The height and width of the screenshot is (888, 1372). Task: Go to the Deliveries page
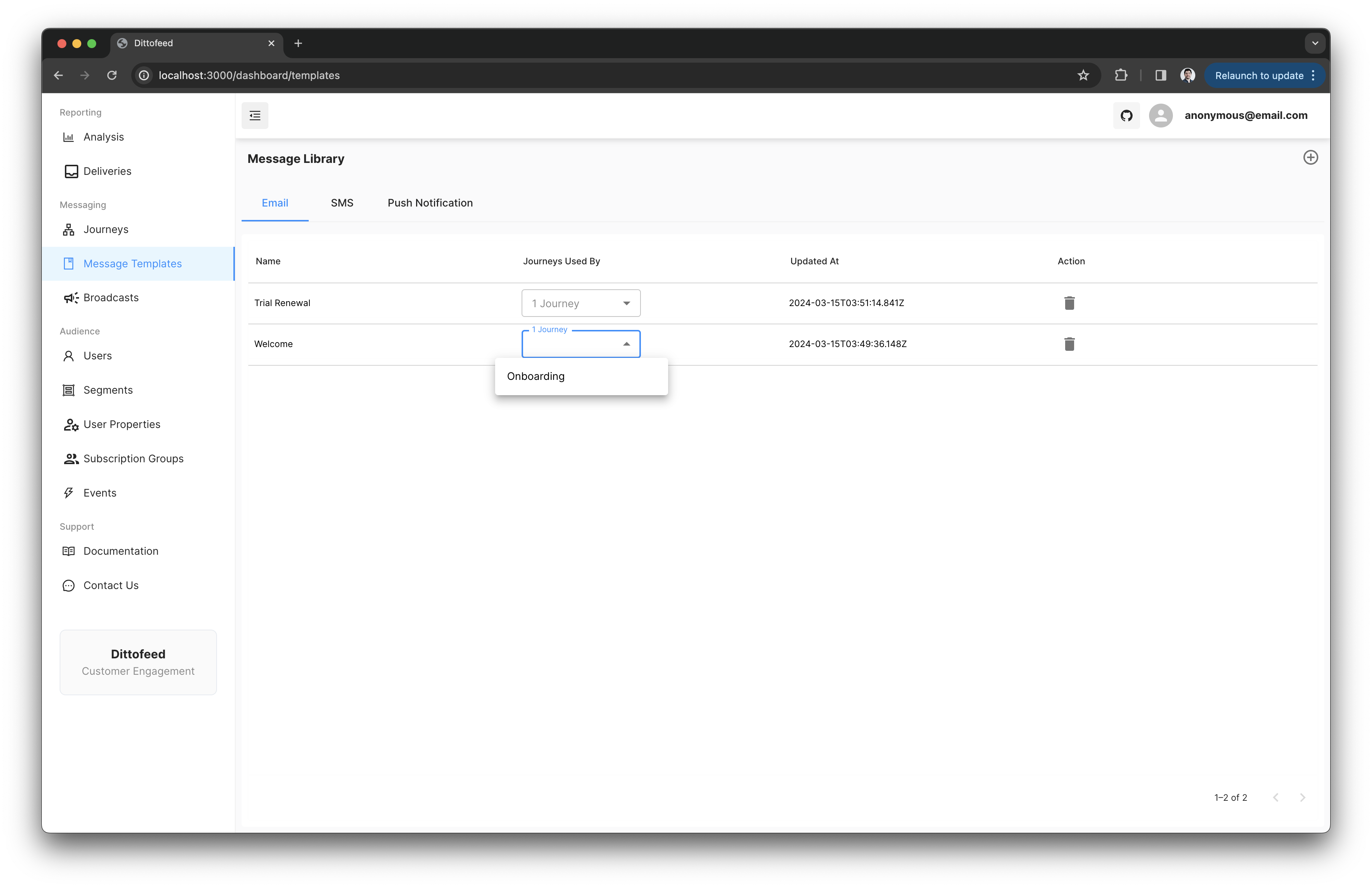click(138, 171)
